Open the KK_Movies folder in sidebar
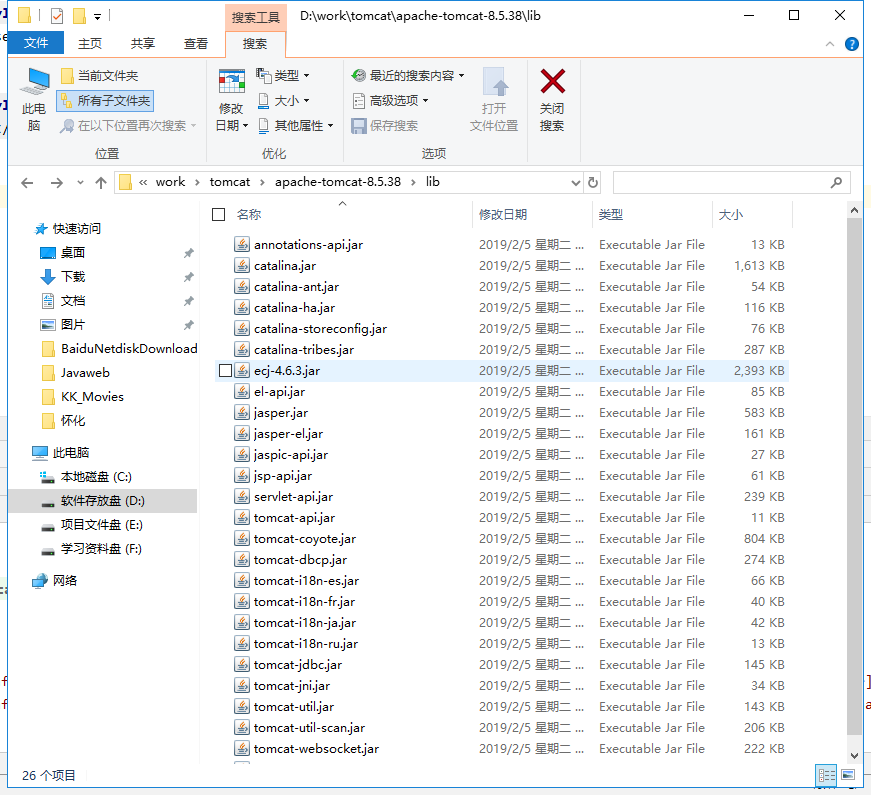 pyautogui.click(x=92, y=397)
